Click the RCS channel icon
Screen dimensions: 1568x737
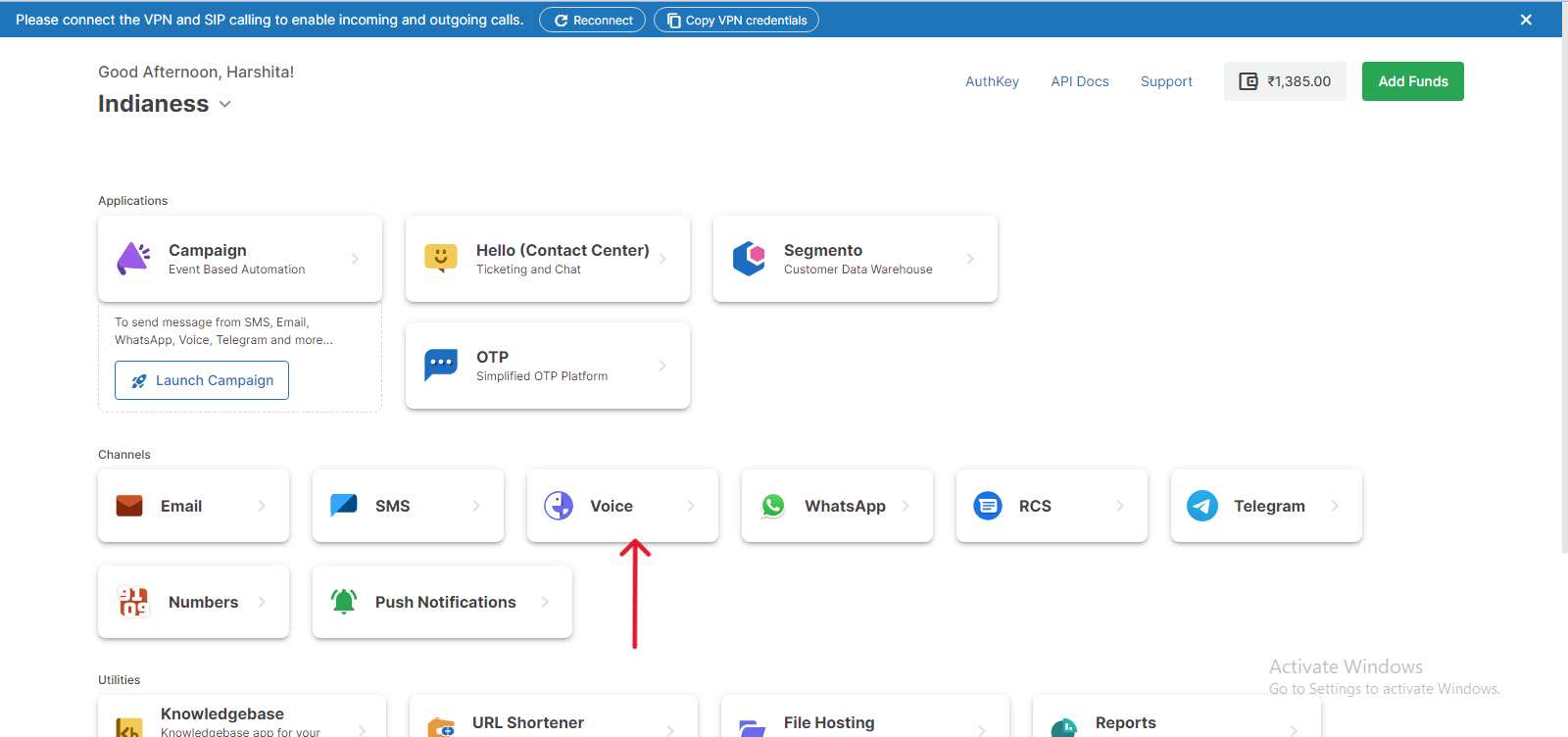tap(988, 506)
